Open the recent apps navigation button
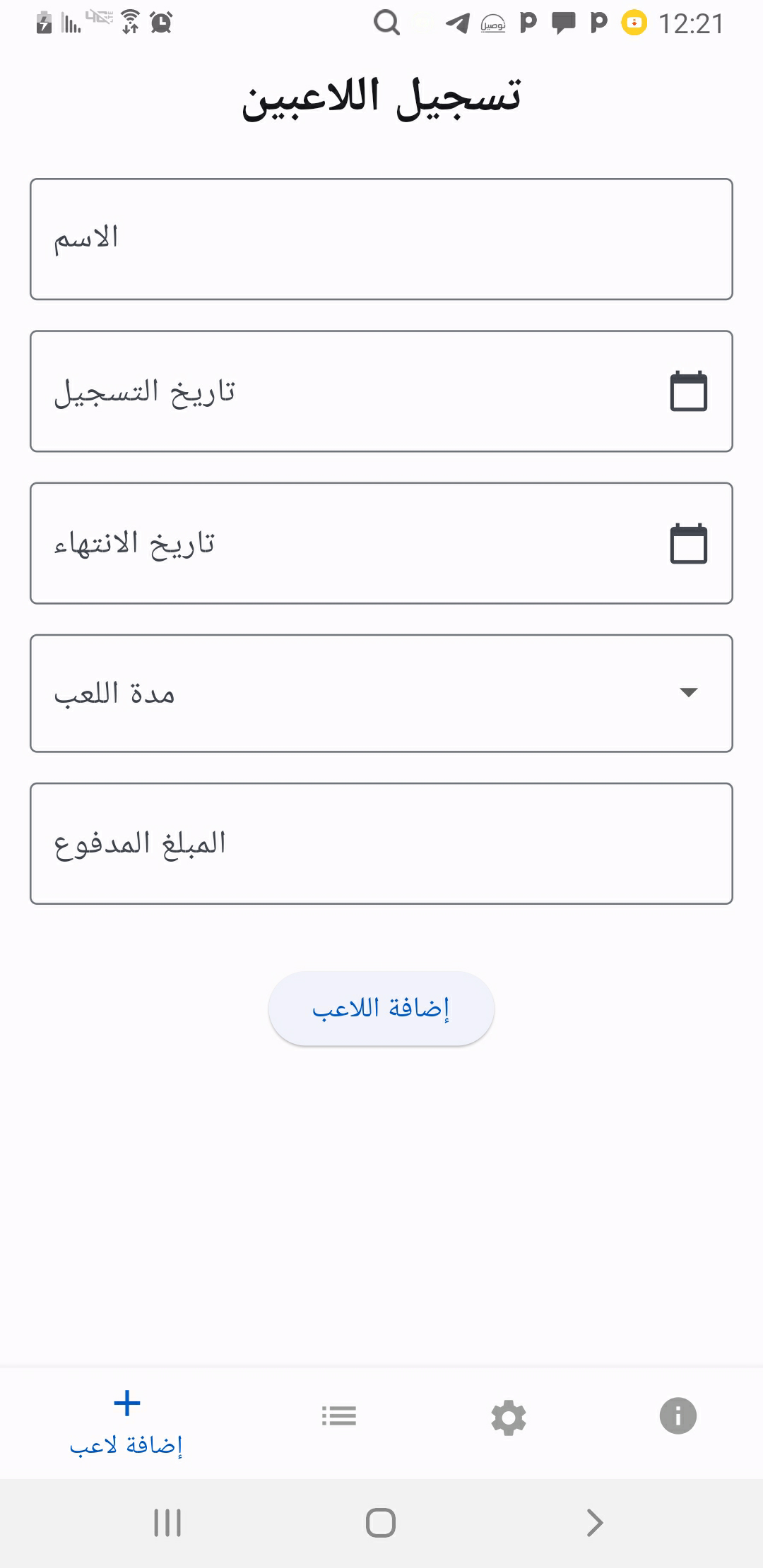The image size is (763, 1568). click(167, 1522)
